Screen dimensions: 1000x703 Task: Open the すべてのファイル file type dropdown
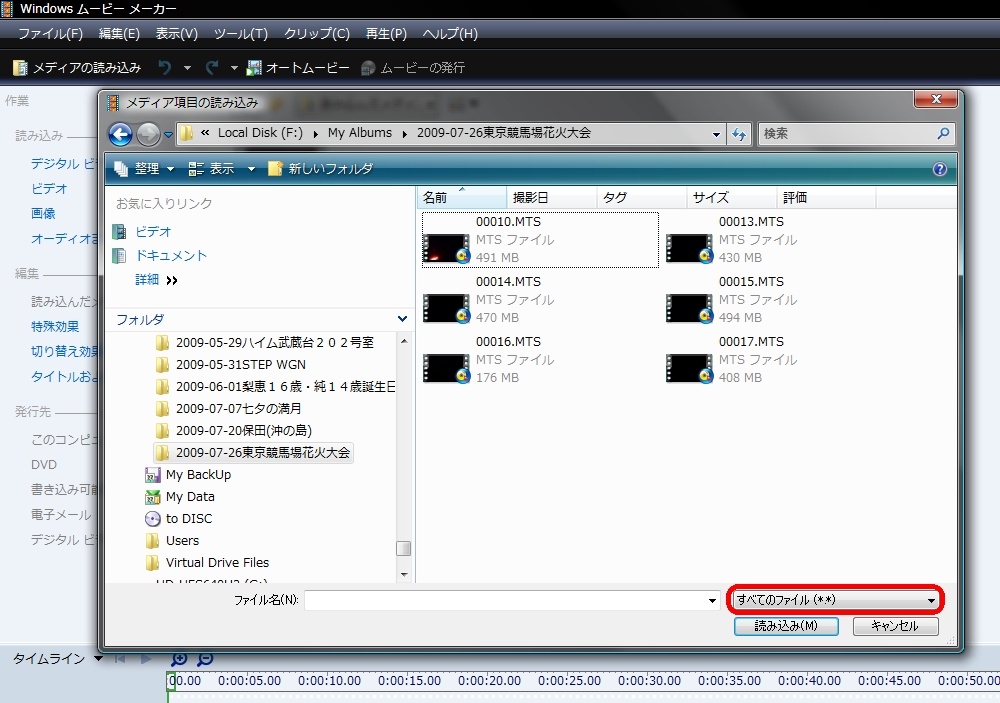pos(835,600)
